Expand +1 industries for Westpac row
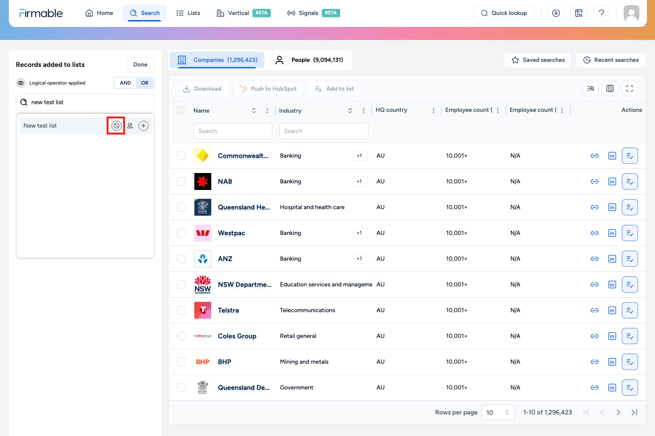The height and width of the screenshot is (436, 655). (x=359, y=233)
